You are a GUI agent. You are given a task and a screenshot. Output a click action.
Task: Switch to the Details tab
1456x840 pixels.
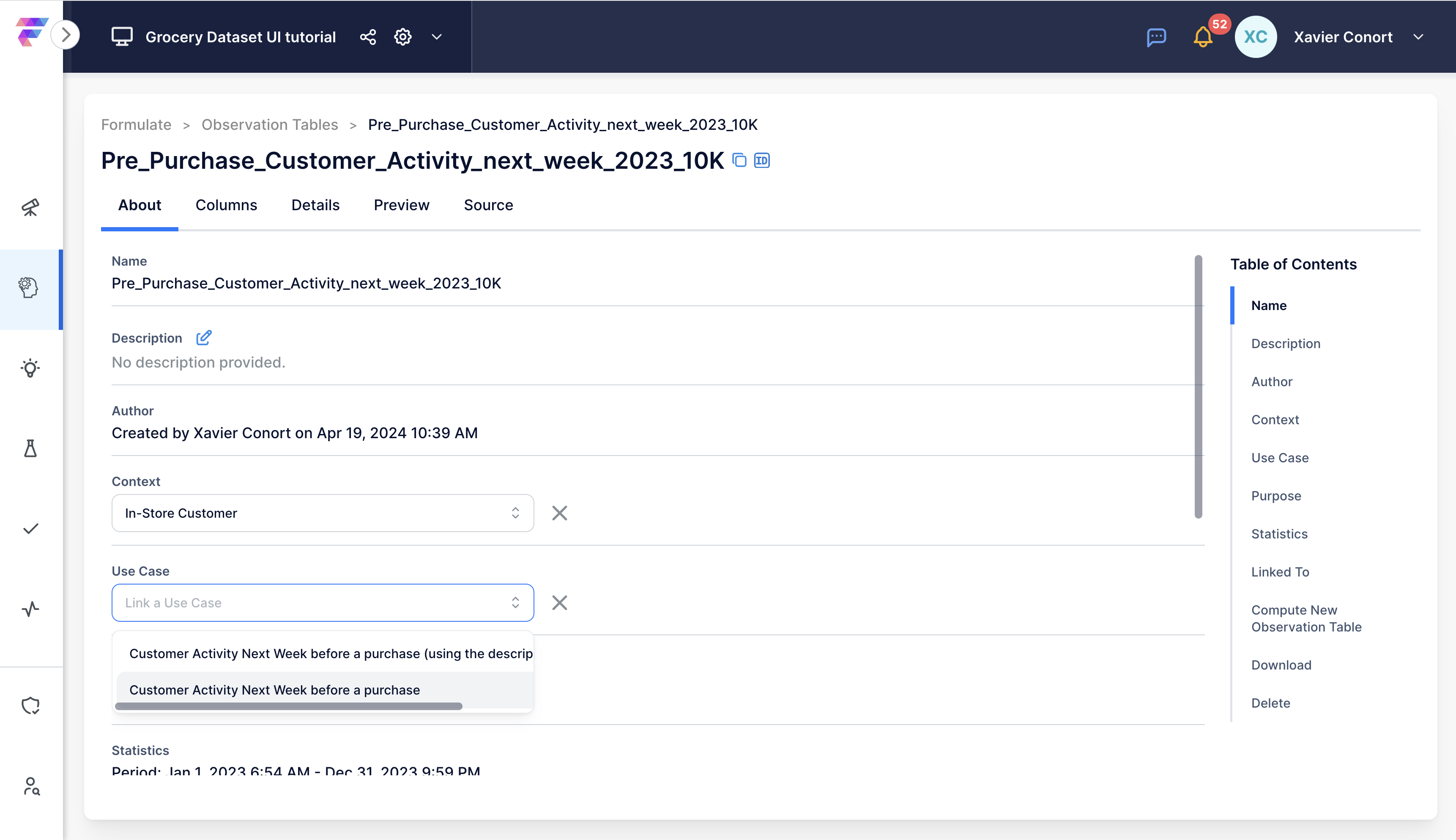point(315,205)
